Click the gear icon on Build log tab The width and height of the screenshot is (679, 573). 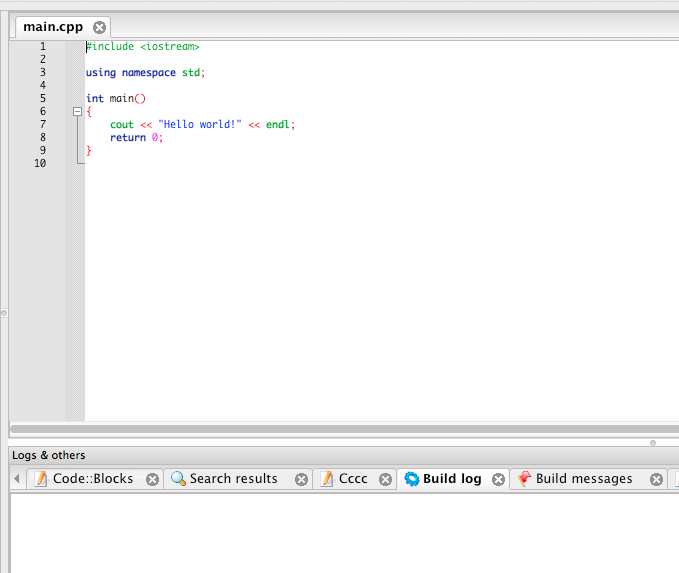pyautogui.click(x=411, y=479)
